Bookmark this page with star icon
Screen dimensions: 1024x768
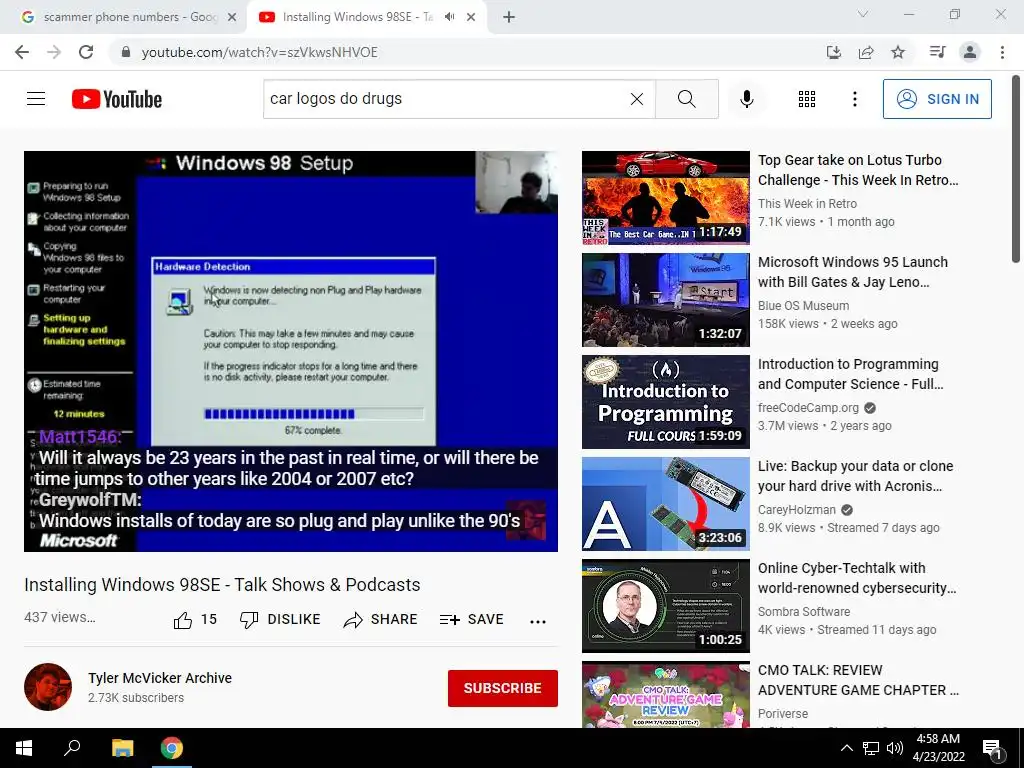pos(898,52)
